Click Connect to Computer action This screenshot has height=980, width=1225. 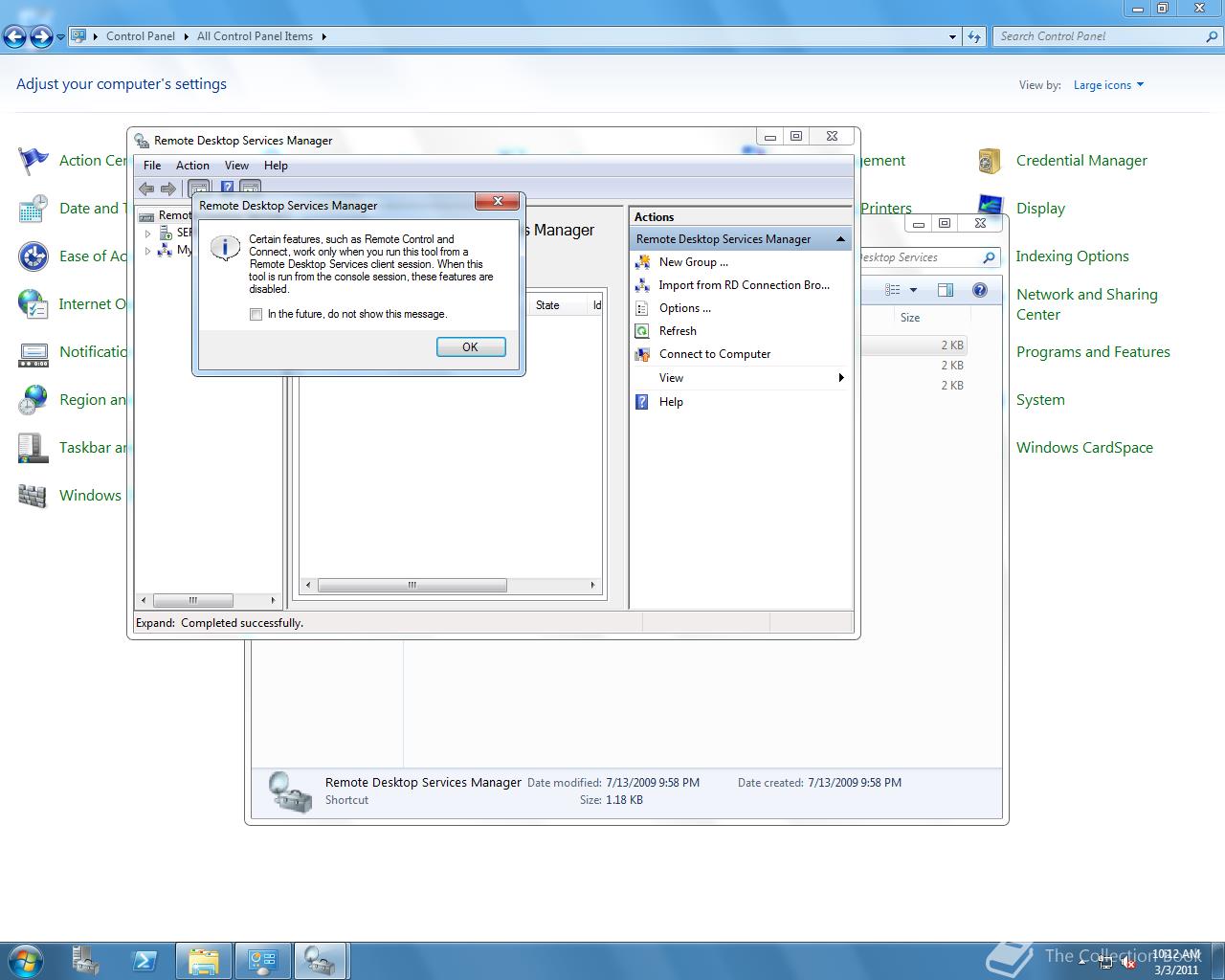(x=714, y=354)
